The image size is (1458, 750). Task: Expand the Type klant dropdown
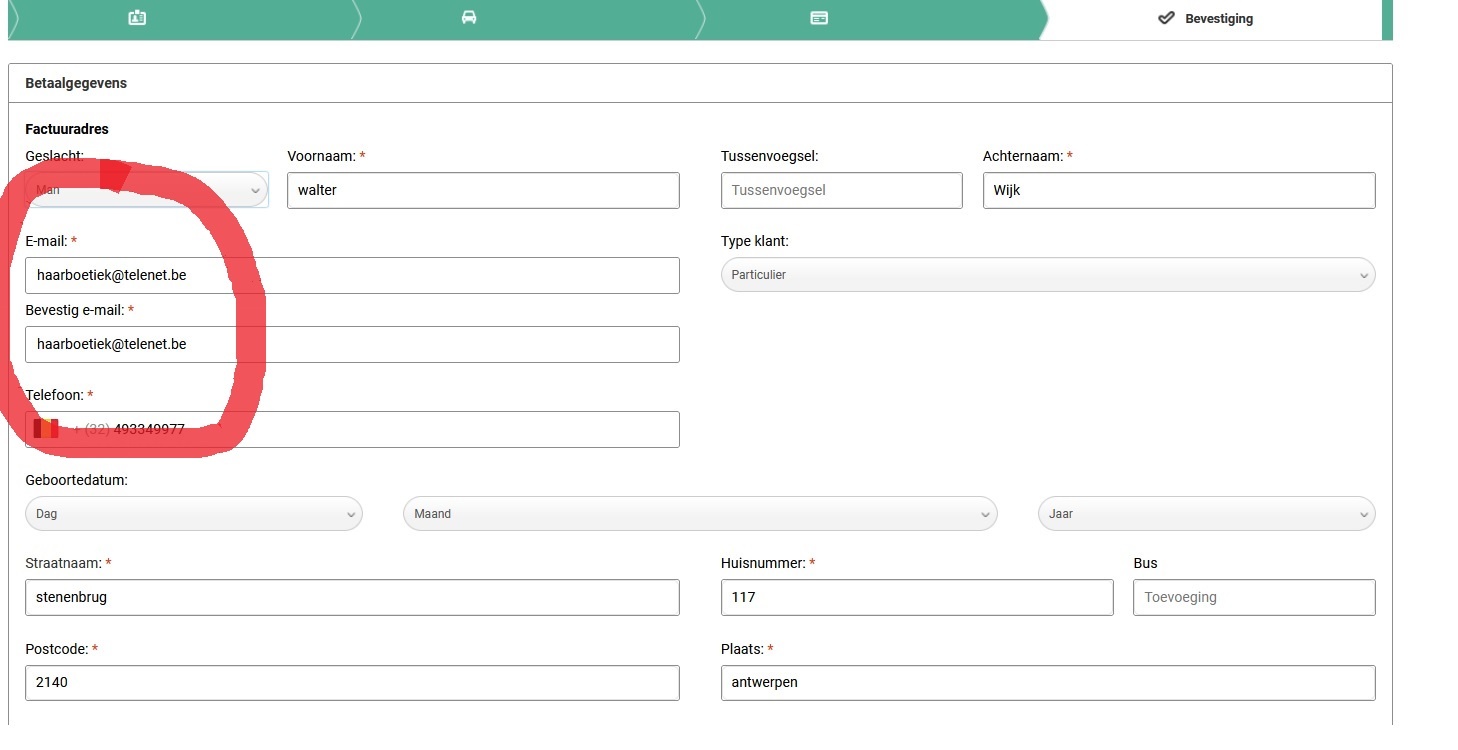[1047, 275]
